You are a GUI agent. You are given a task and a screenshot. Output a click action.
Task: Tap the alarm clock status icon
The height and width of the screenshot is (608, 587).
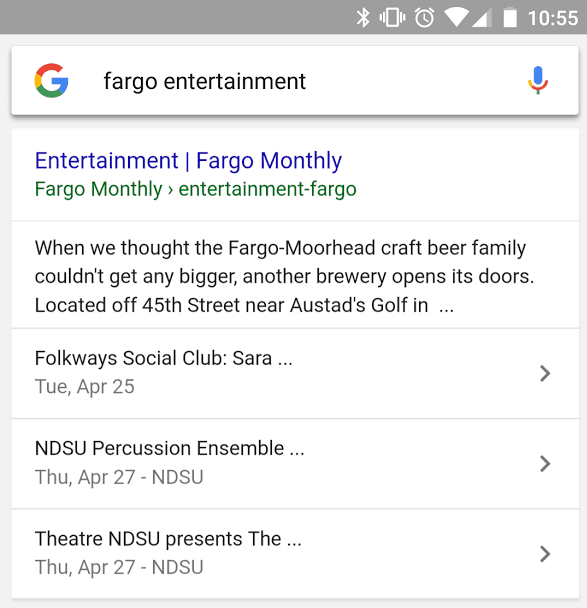point(425,18)
